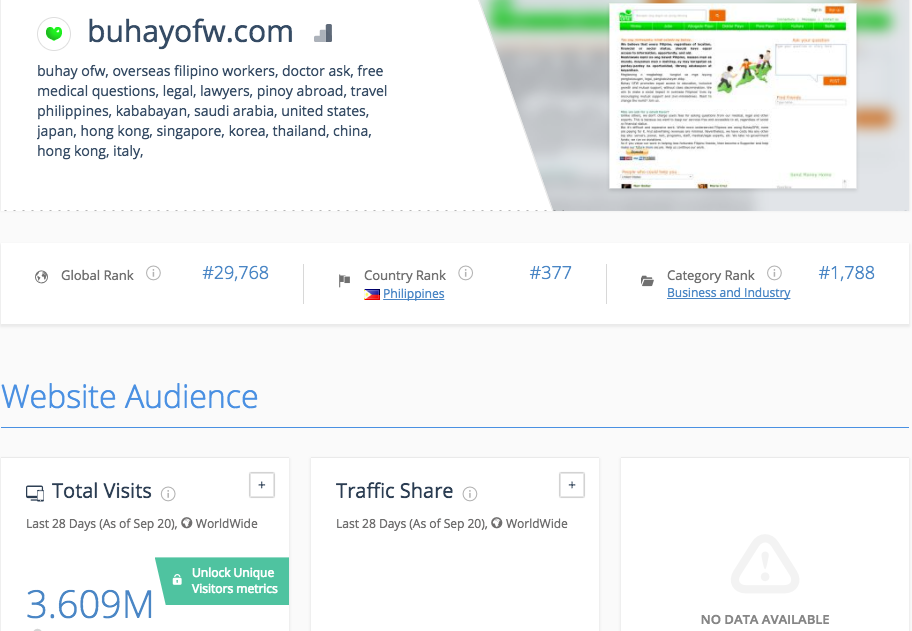Click the Global Rank info icon
This screenshot has height=631, width=912.
coord(153,273)
